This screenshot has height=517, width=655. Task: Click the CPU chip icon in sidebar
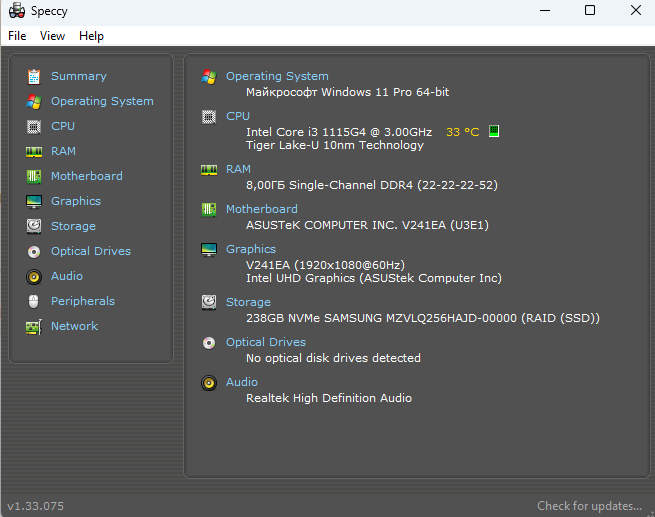pyautogui.click(x=34, y=126)
